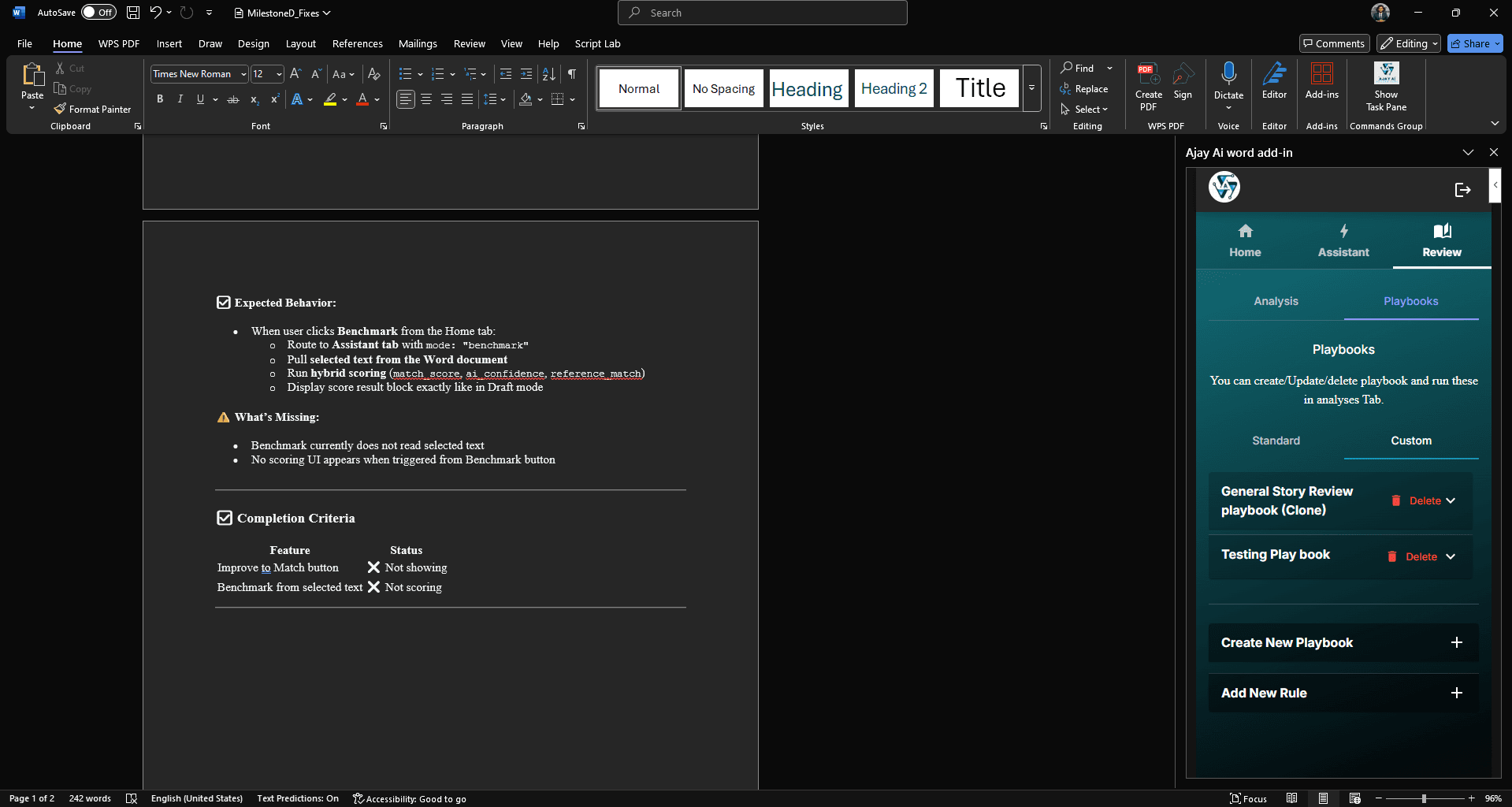Increase font size with grow font icon
This screenshot has height=807, width=1512.
point(295,73)
